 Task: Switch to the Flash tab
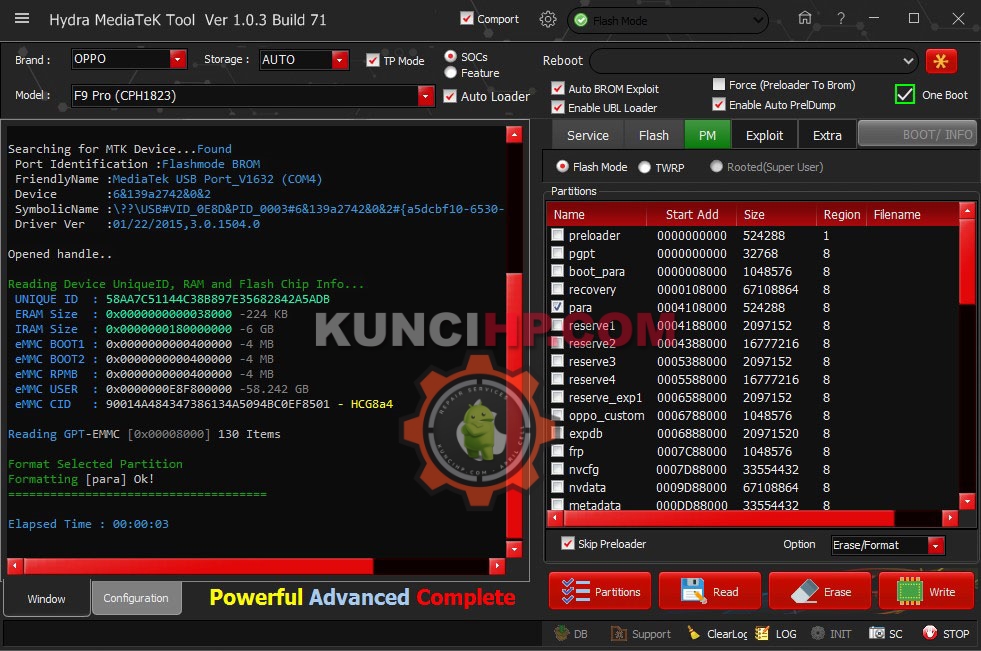click(x=654, y=135)
